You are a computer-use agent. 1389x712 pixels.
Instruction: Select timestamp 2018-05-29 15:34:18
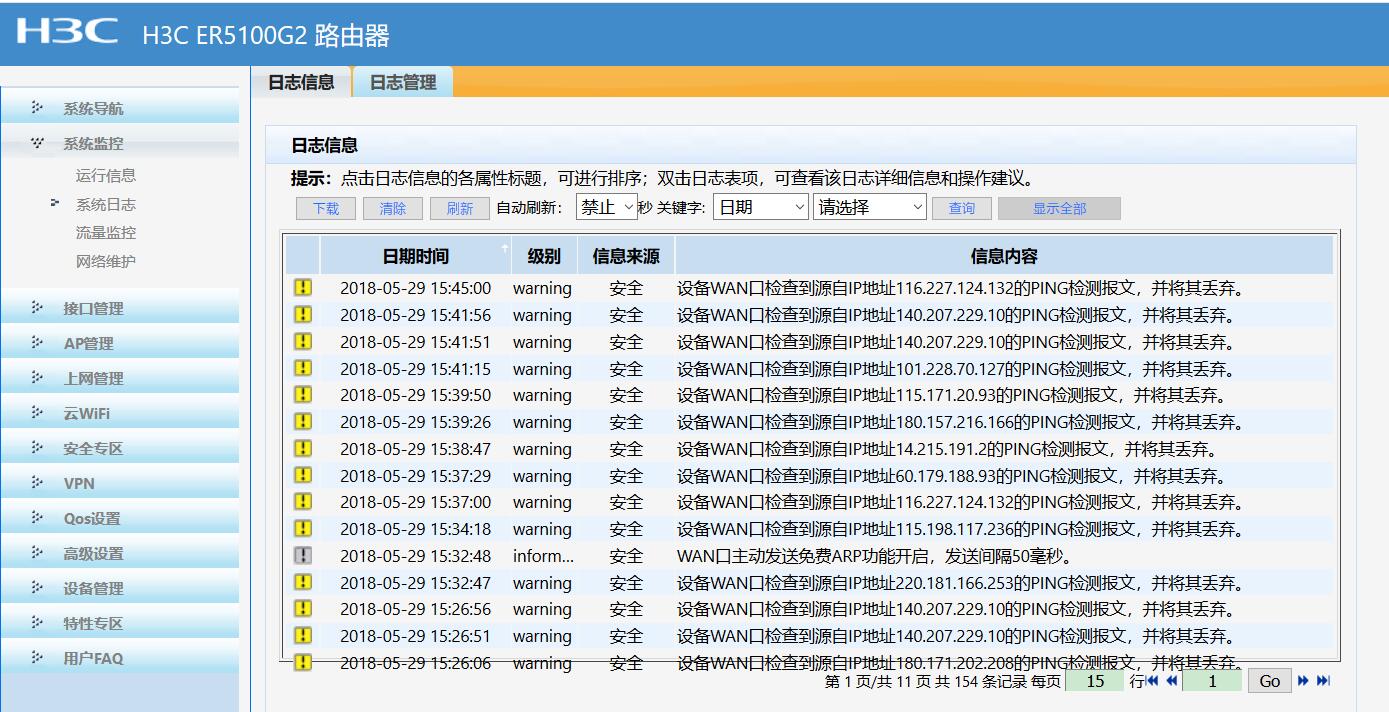click(416, 529)
